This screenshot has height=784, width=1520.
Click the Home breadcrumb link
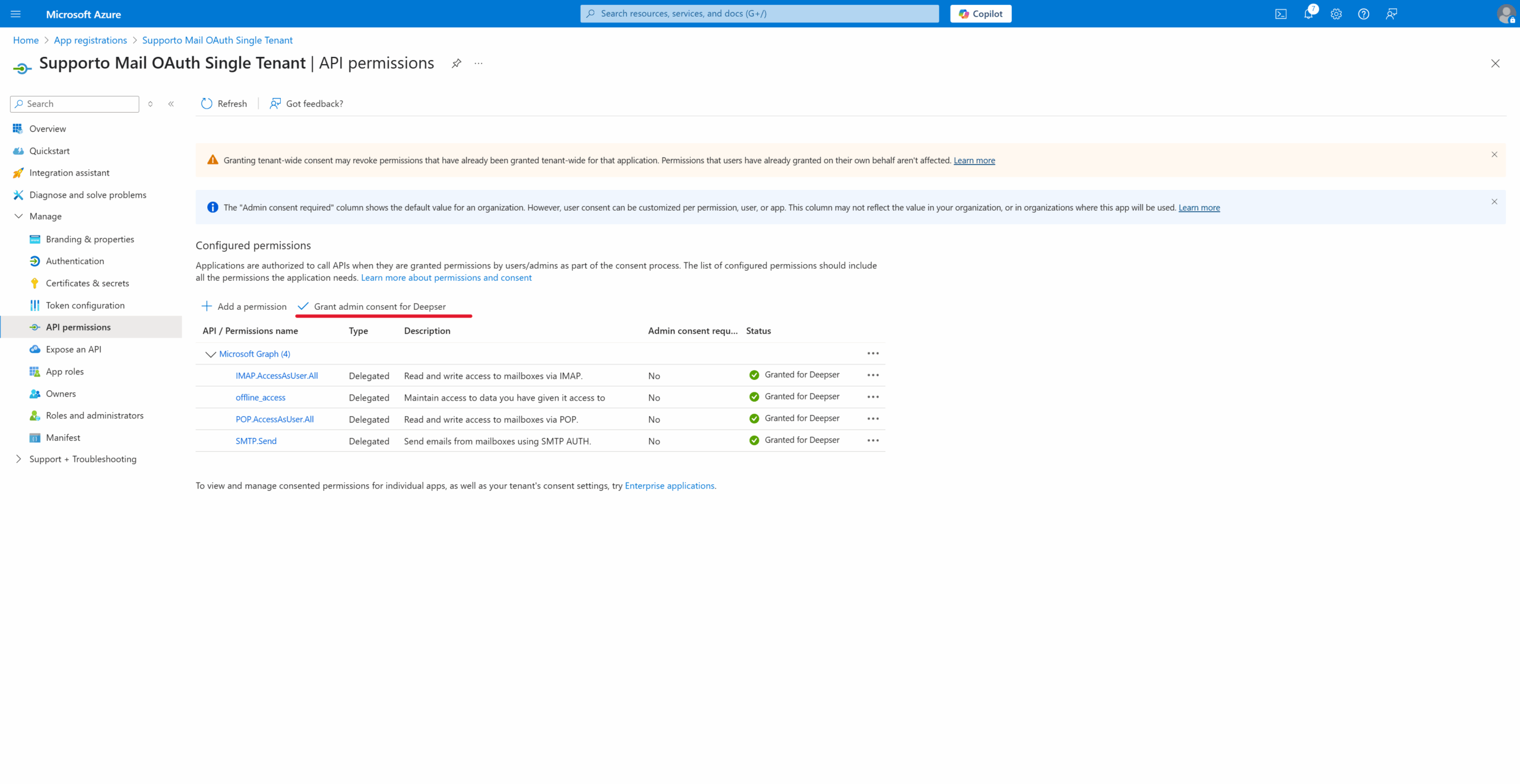click(x=26, y=40)
